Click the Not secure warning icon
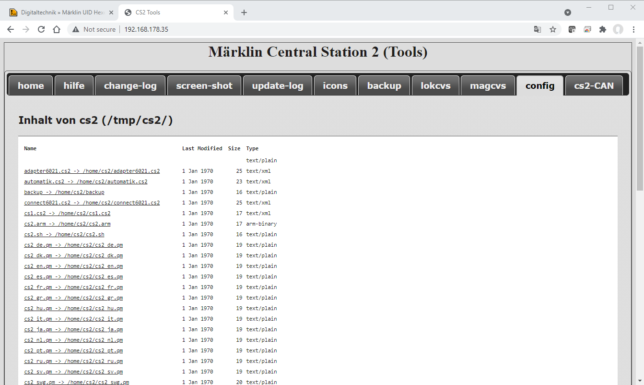Screen dimensions: 644x385 click(76, 29)
